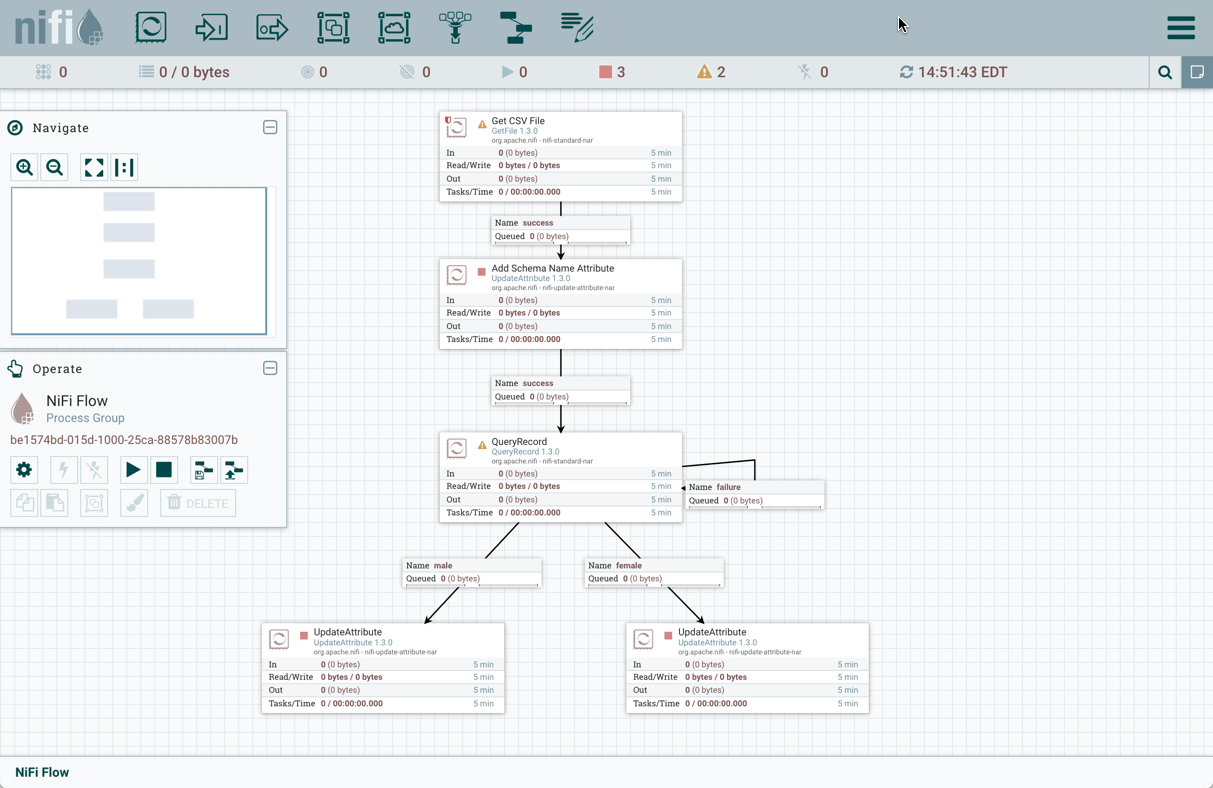
Task: Collapse the Navigate panel
Action: tap(270, 127)
